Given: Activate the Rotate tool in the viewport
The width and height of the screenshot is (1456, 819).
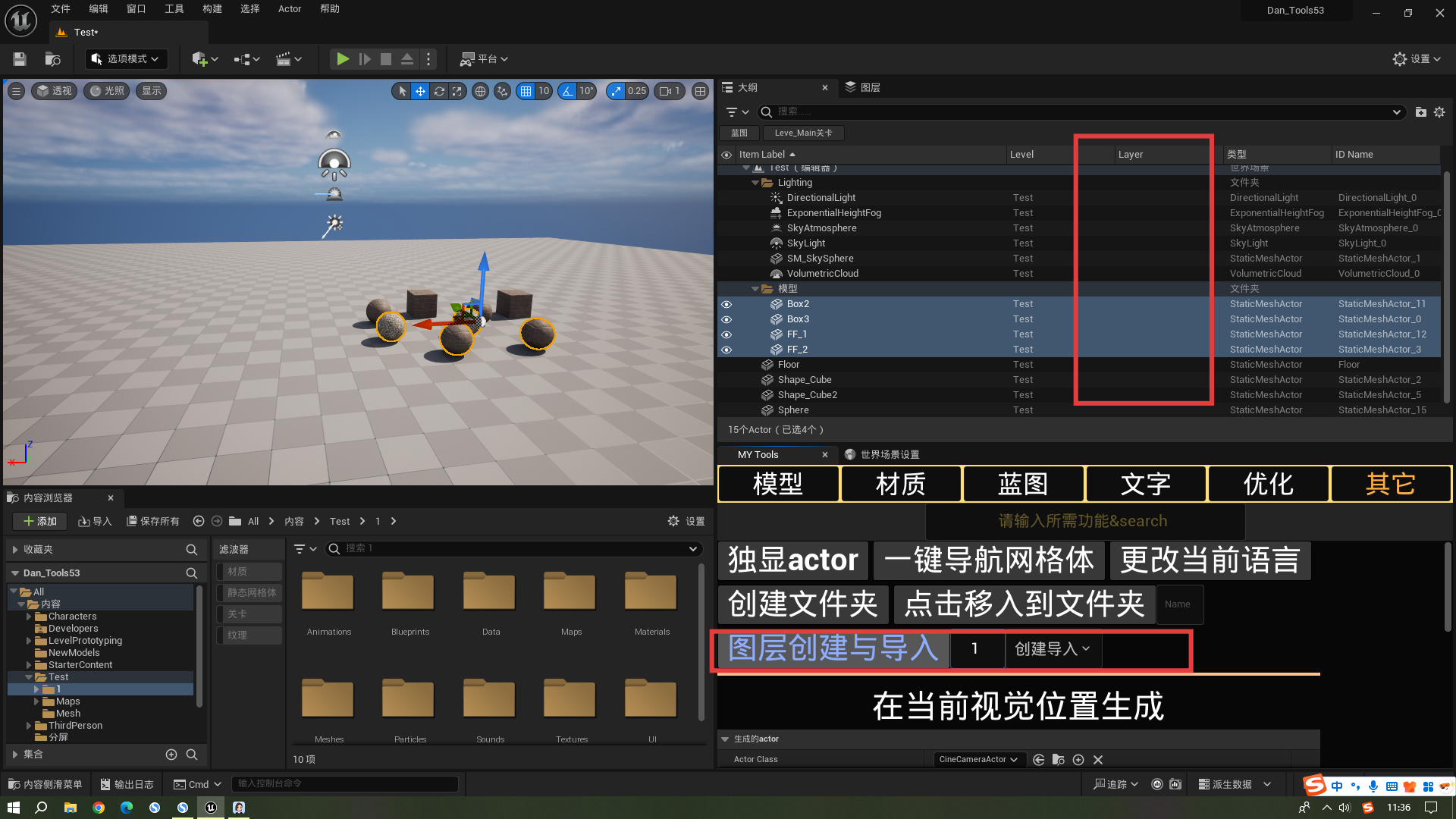Looking at the screenshot, I should coord(439,91).
